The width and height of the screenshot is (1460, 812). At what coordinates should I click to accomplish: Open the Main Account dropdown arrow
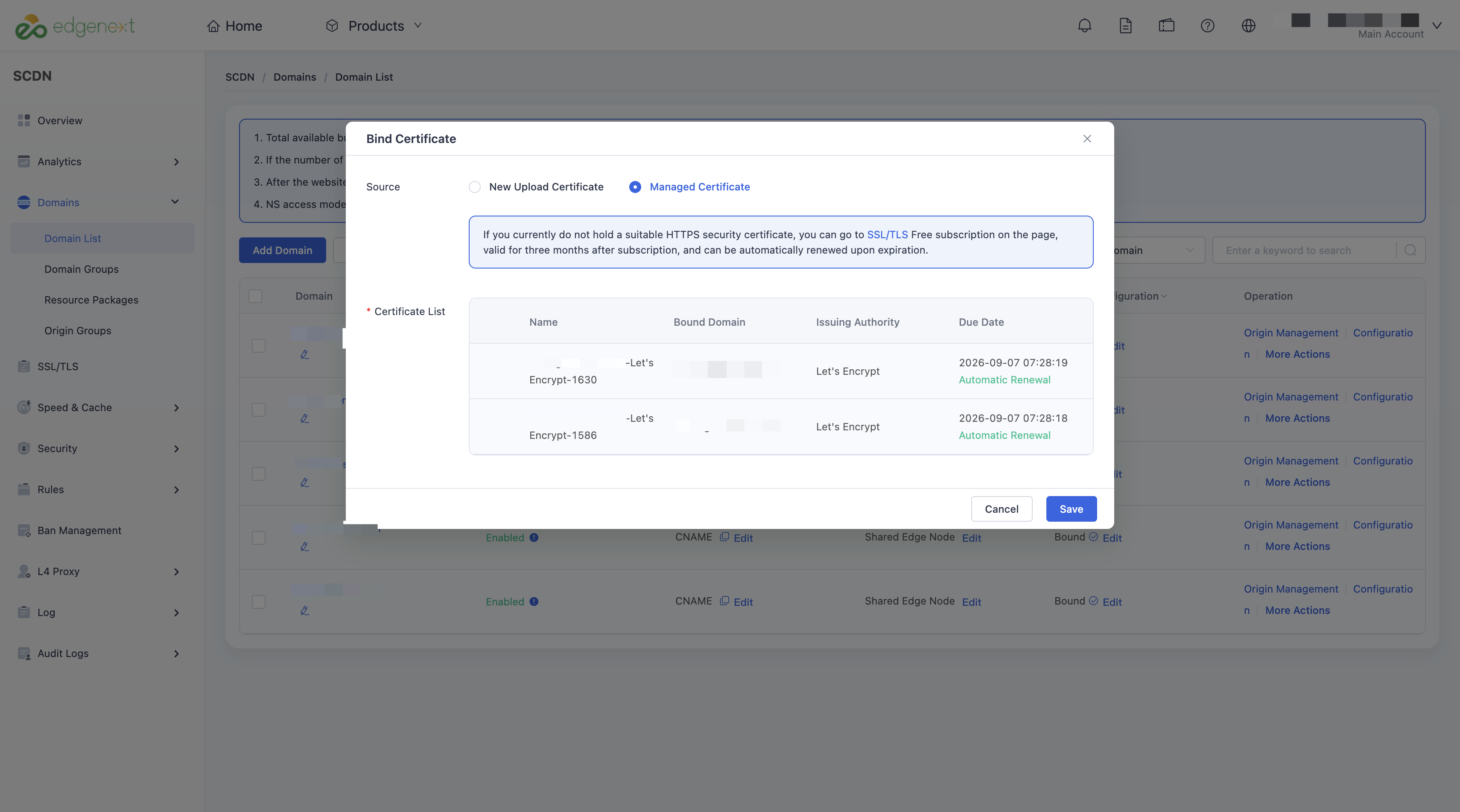[x=1437, y=26]
